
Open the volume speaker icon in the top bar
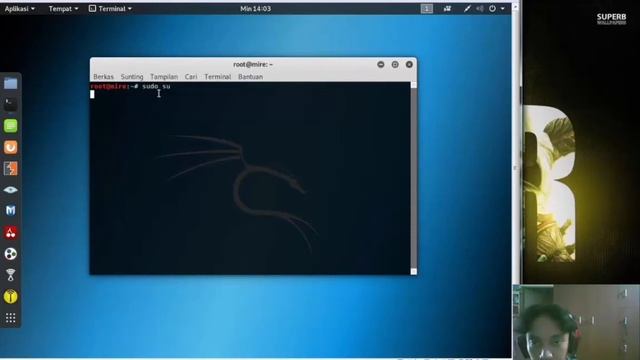[480, 9]
